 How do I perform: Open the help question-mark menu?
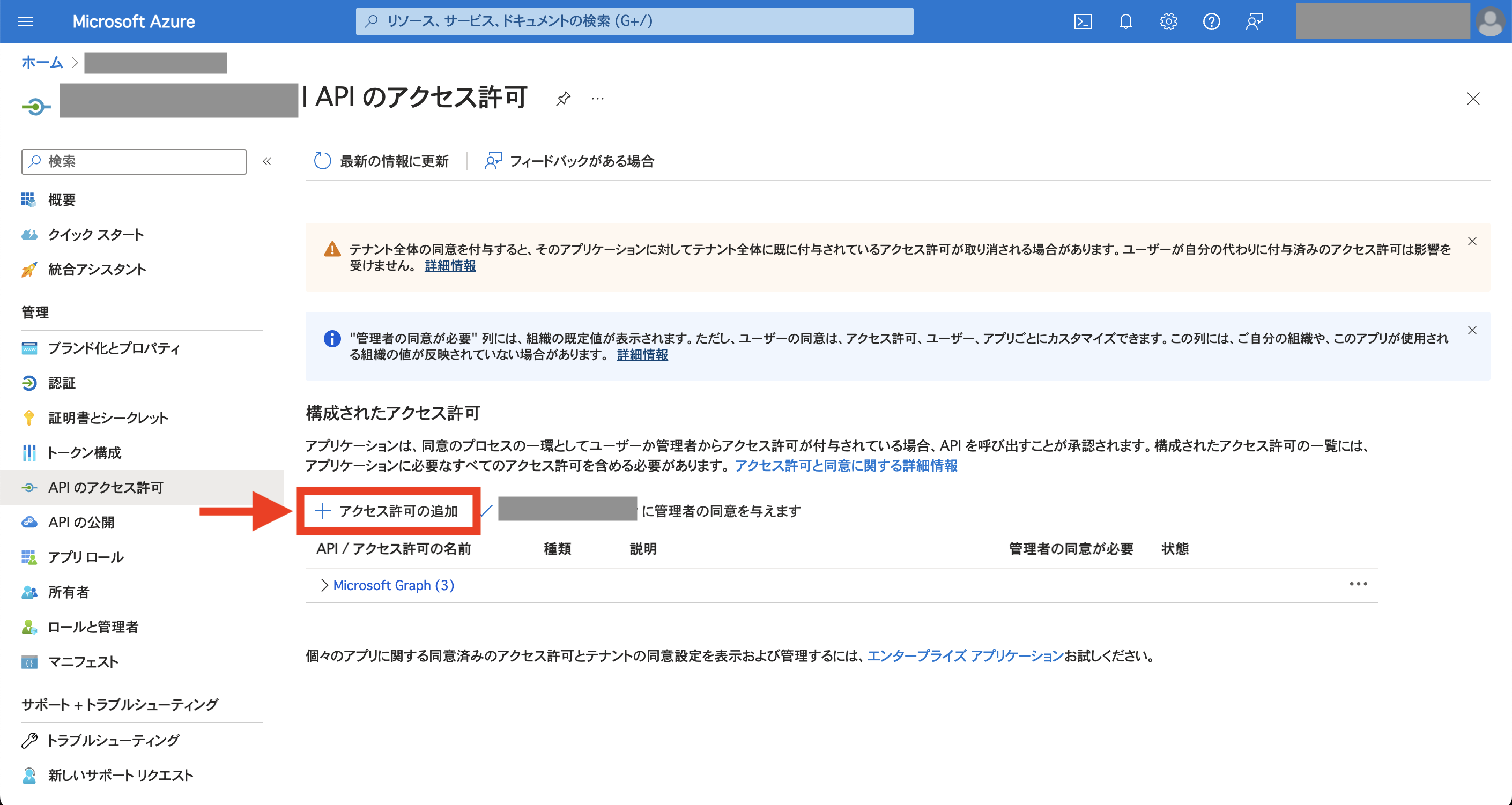pyautogui.click(x=1212, y=22)
